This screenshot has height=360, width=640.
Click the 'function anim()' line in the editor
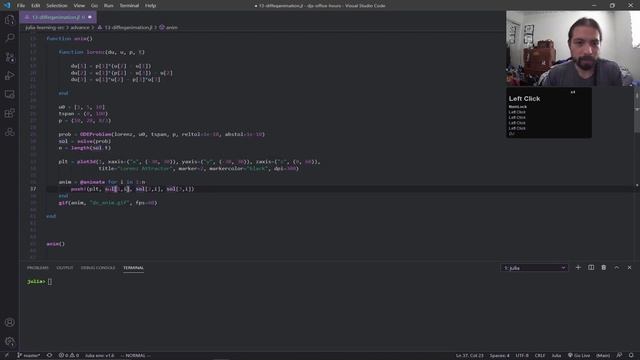tap(69, 38)
